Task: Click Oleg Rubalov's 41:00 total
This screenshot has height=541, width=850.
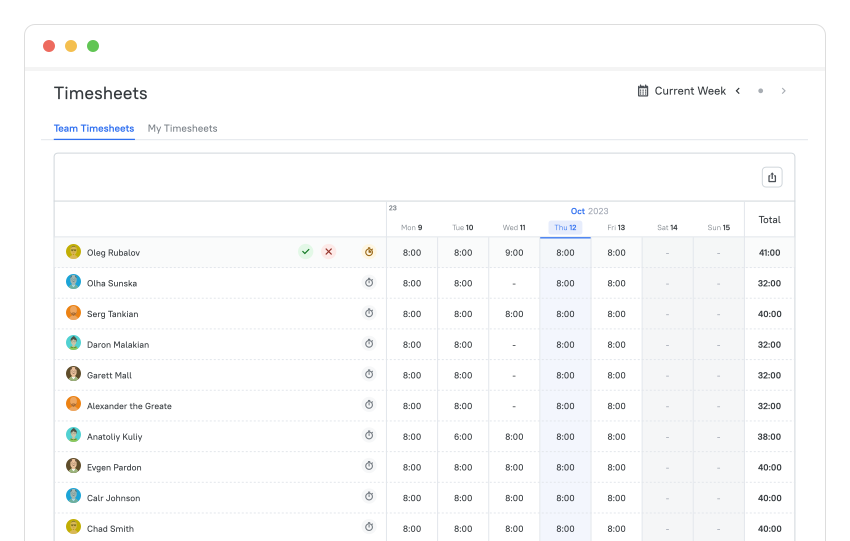Action: [x=769, y=253]
